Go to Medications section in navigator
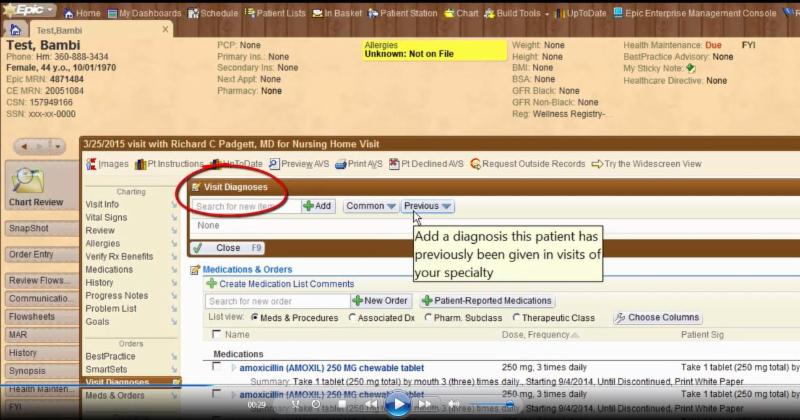Viewport: 800px width, 420px height. [109, 269]
